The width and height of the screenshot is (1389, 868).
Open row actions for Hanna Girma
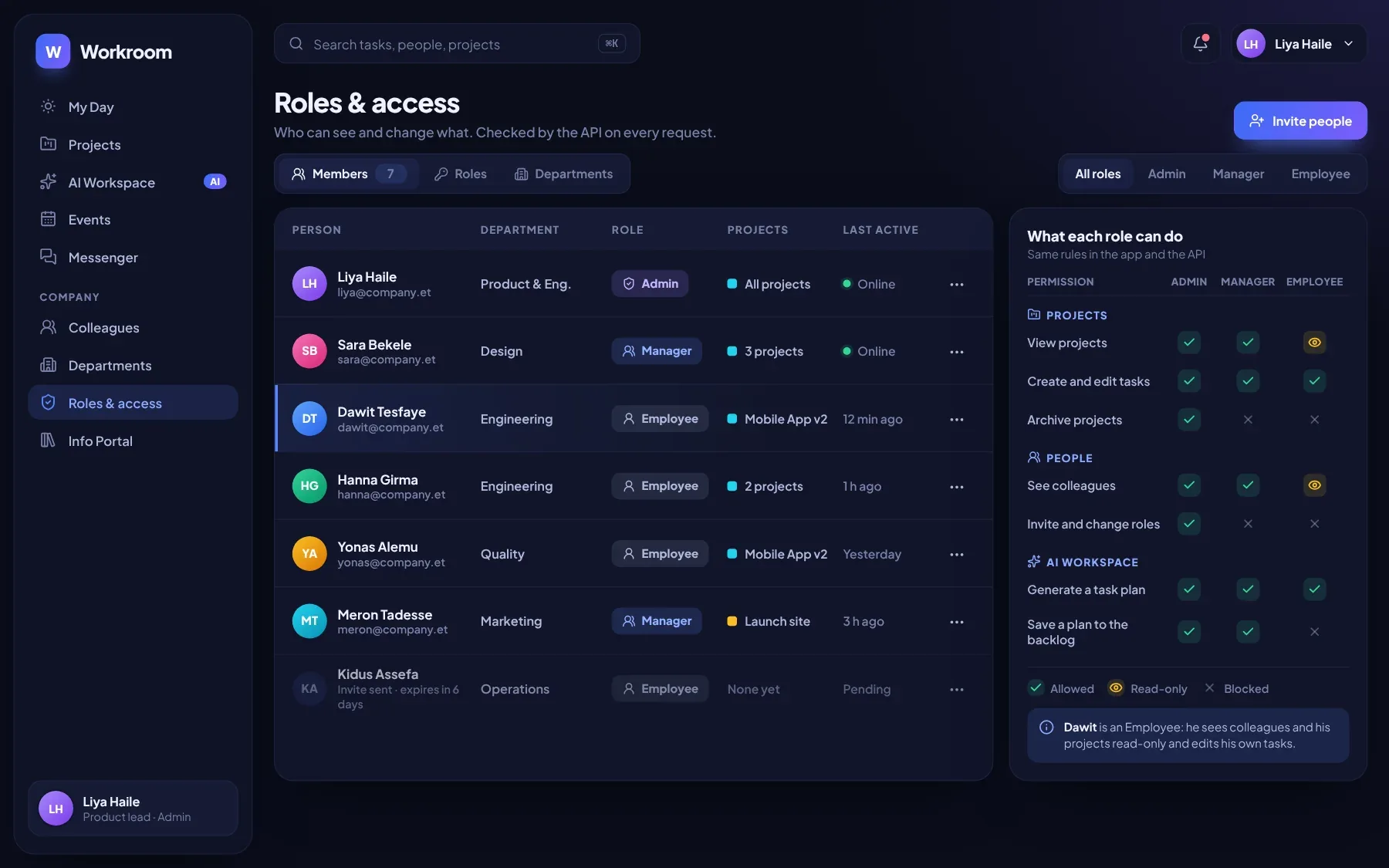(x=957, y=487)
